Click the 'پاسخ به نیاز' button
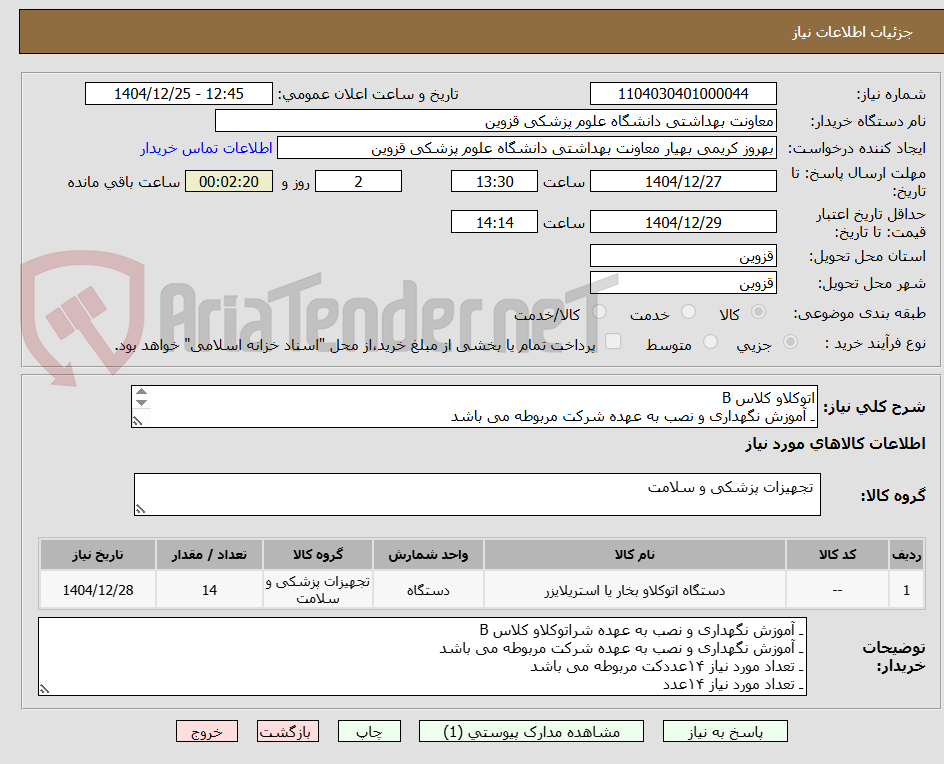944x764 pixels. pos(725,731)
